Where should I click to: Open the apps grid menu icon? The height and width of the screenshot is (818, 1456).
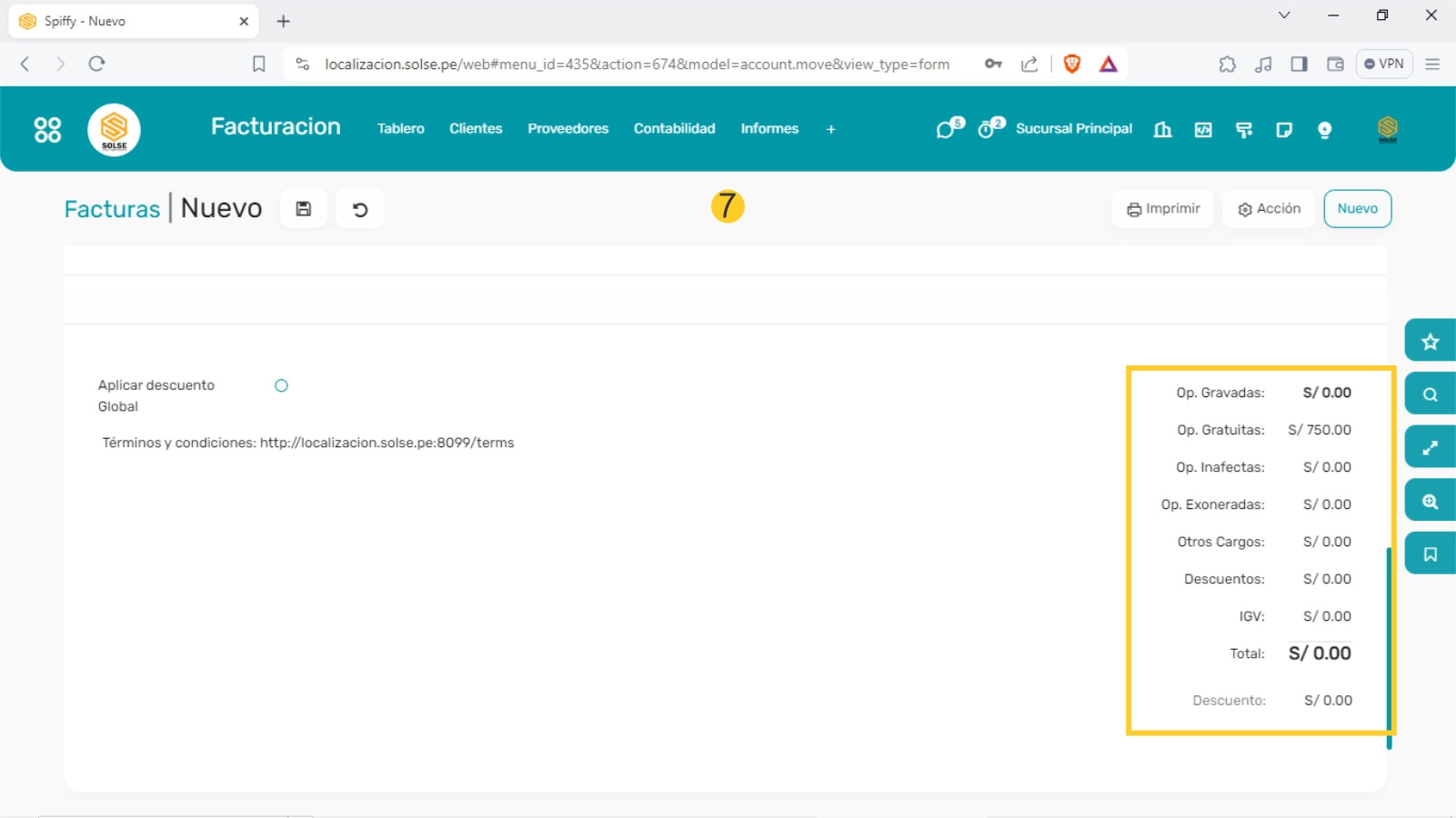(47, 130)
